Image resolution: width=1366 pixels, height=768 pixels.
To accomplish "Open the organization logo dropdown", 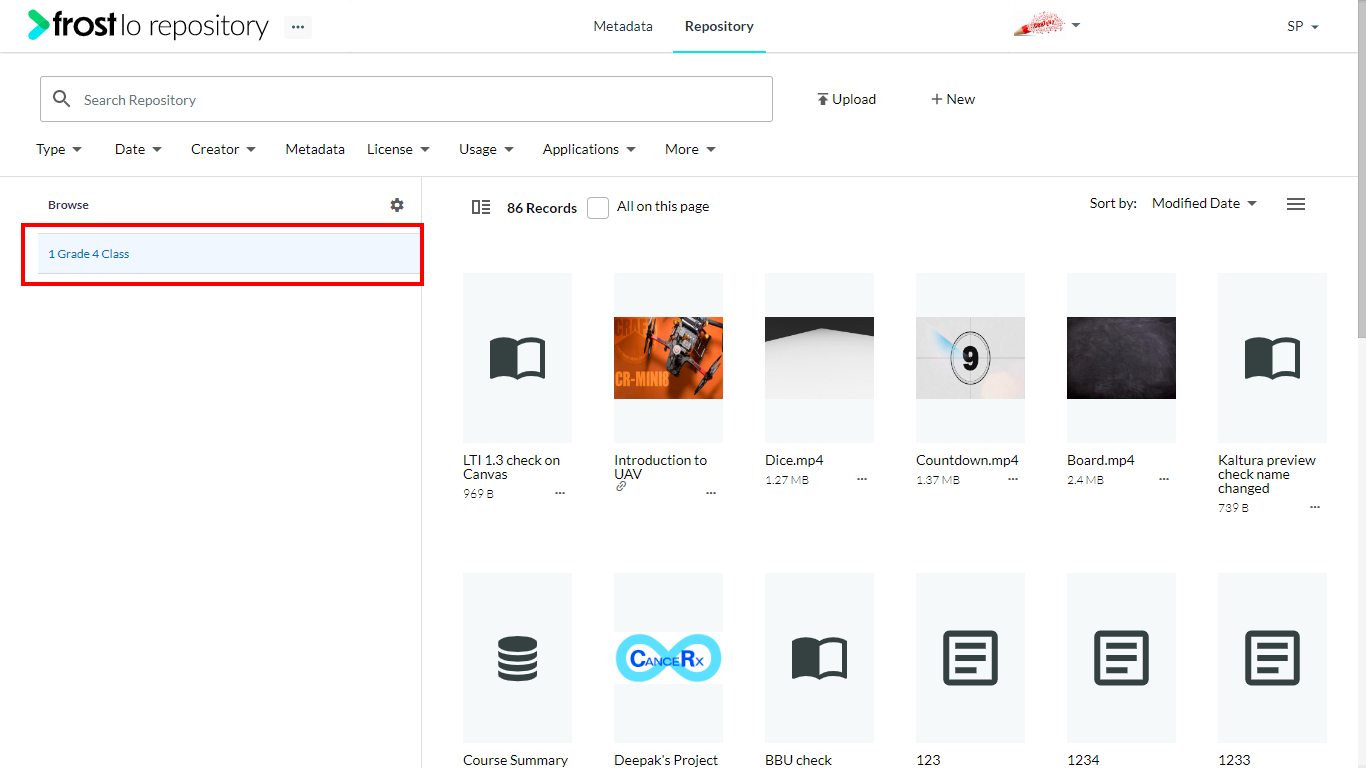I will pyautogui.click(x=1047, y=26).
